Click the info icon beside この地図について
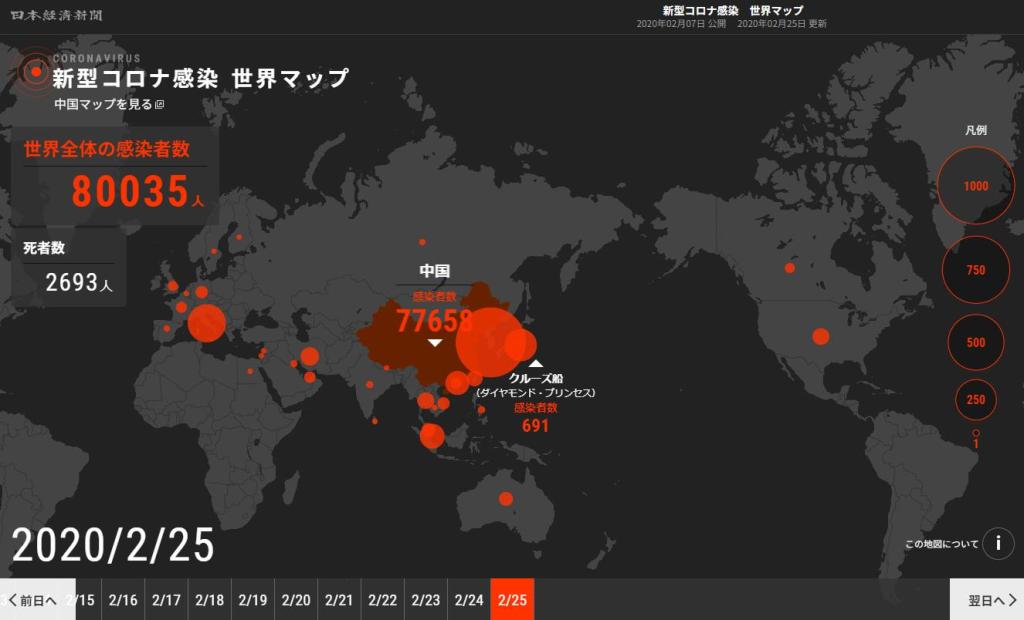1024x620 pixels. pos(997,544)
